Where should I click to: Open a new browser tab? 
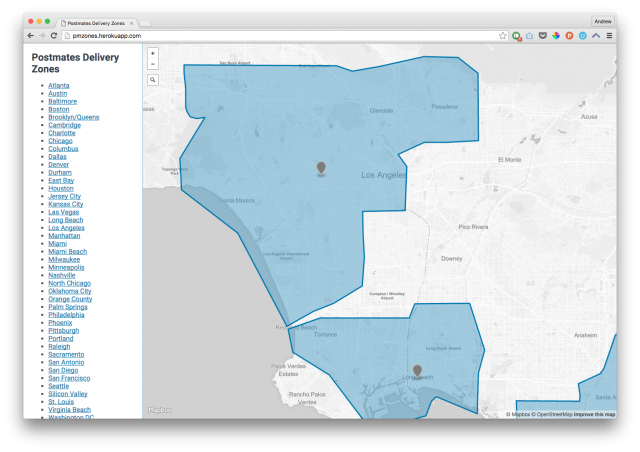point(145,24)
